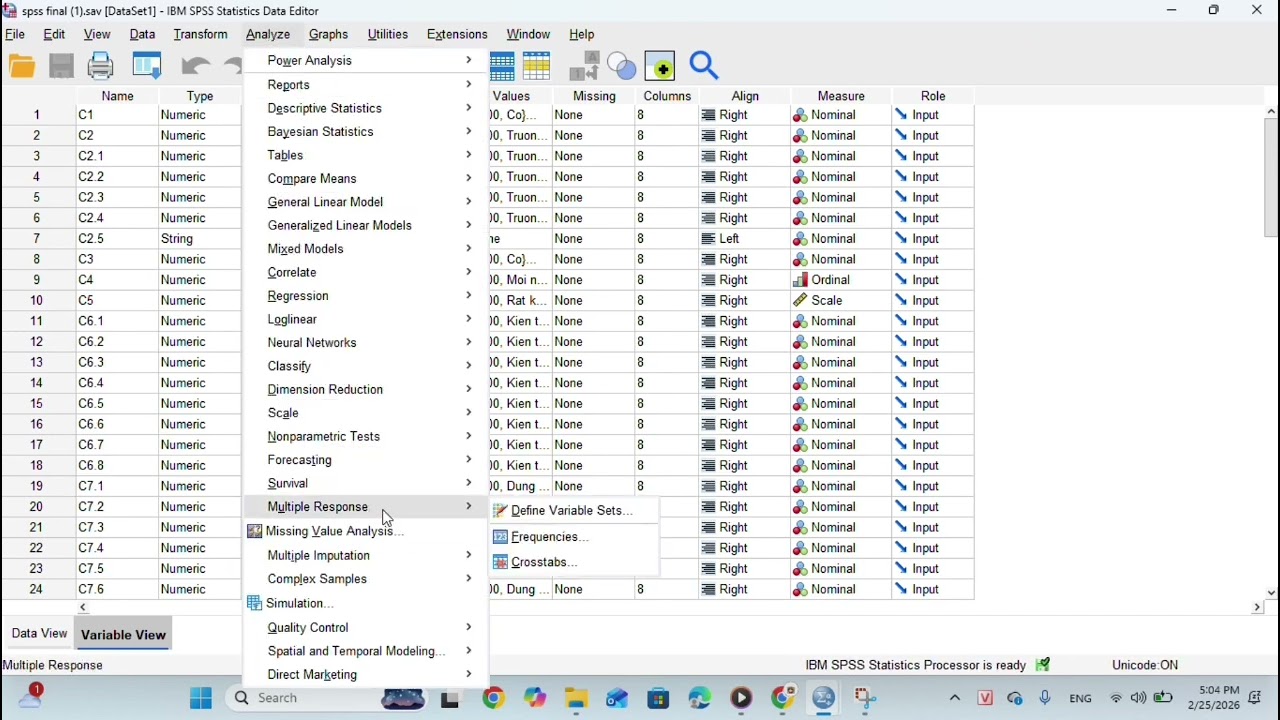
Task: Click the Undo arrow in the toolbar
Action: coord(196,66)
